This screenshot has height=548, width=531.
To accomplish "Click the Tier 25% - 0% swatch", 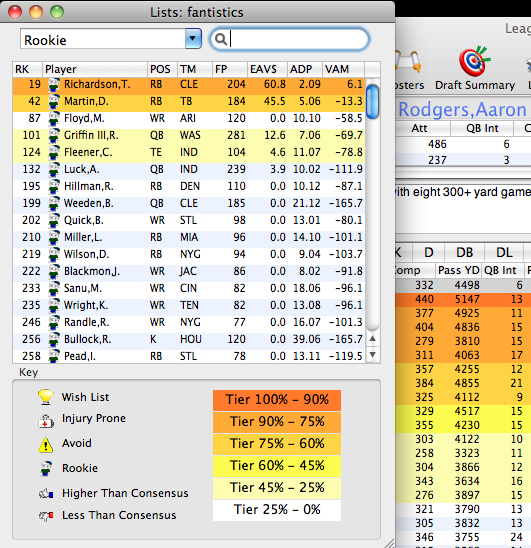I will 277,510.
